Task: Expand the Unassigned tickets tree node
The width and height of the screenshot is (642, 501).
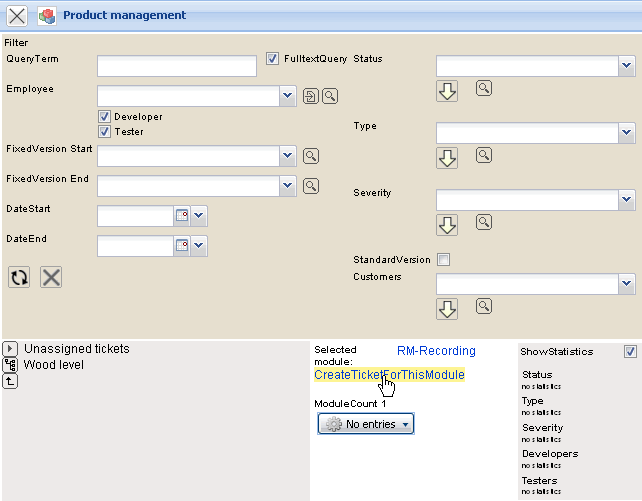Action: 10,349
